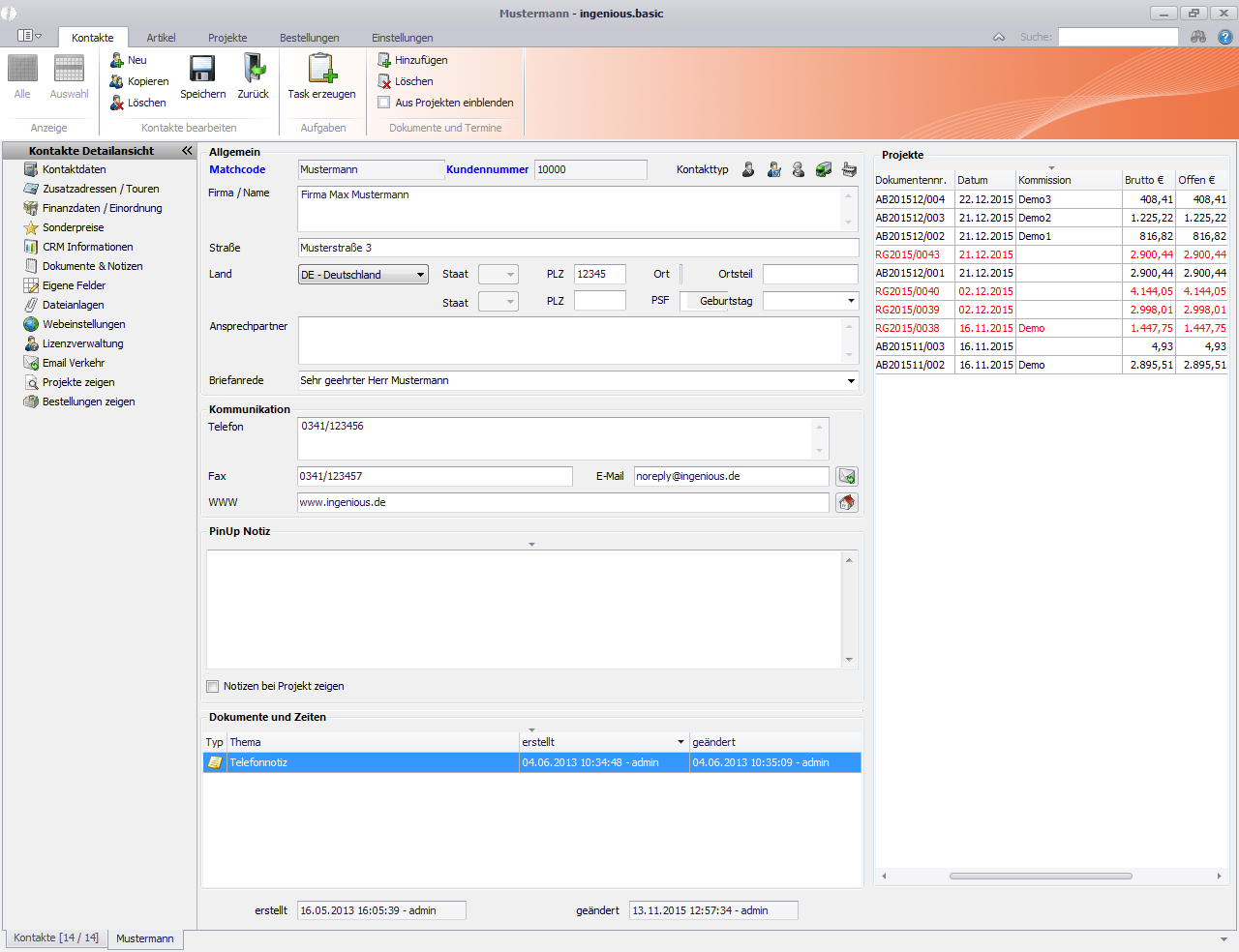Check Notizen bei Projekt zeigen

tap(213, 686)
